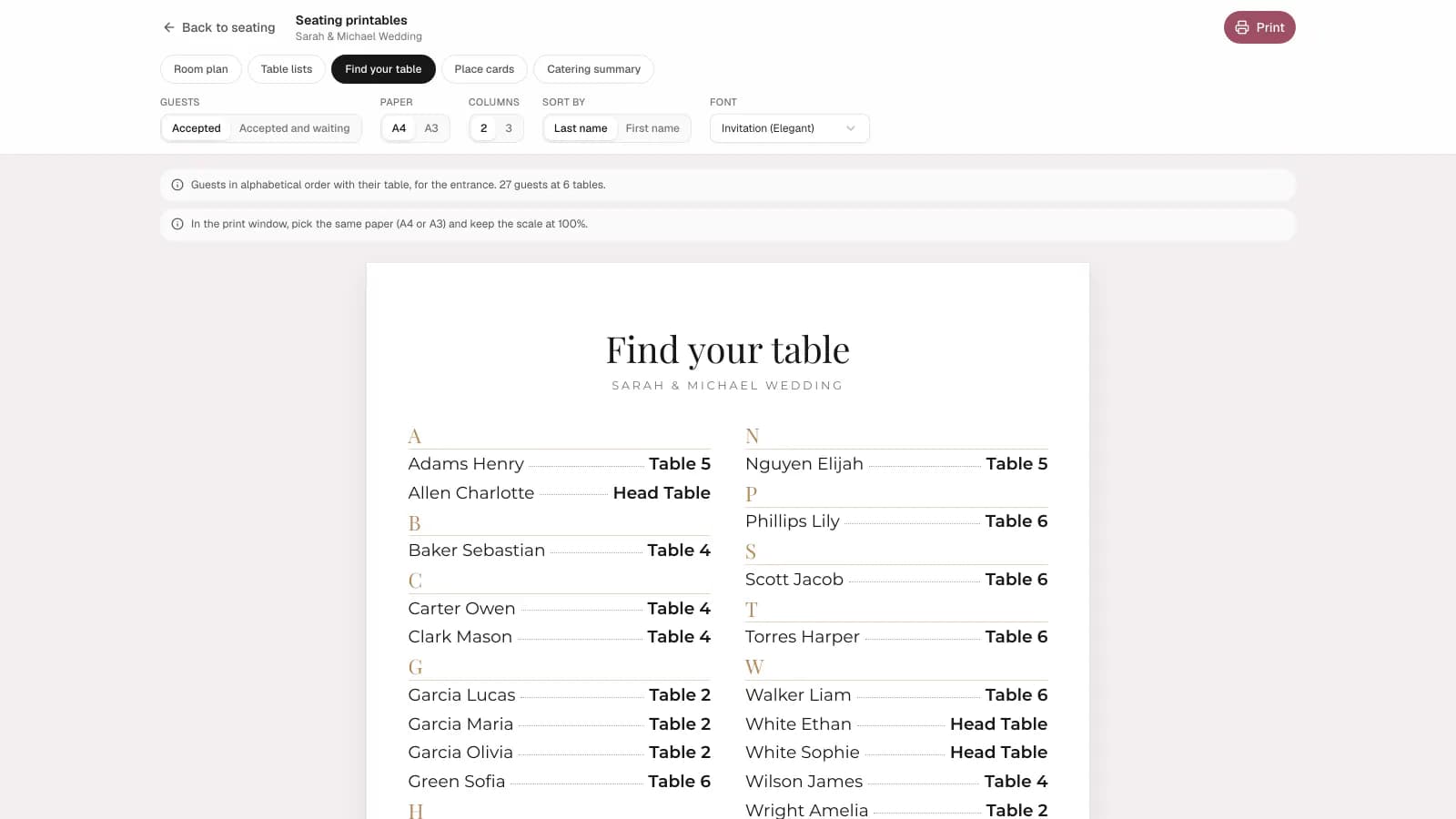Click the Garcia Maria entry
1456x819 pixels.
click(x=559, y=724)
